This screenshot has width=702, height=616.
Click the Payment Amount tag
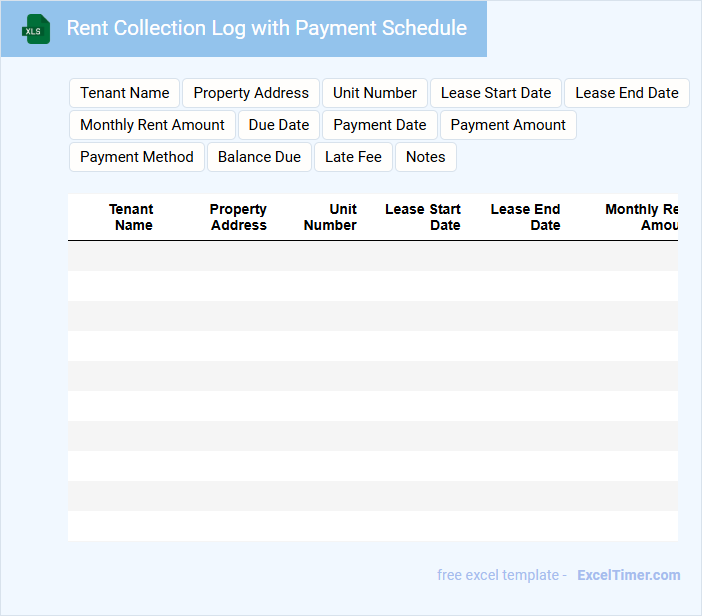tap(508, 125)
